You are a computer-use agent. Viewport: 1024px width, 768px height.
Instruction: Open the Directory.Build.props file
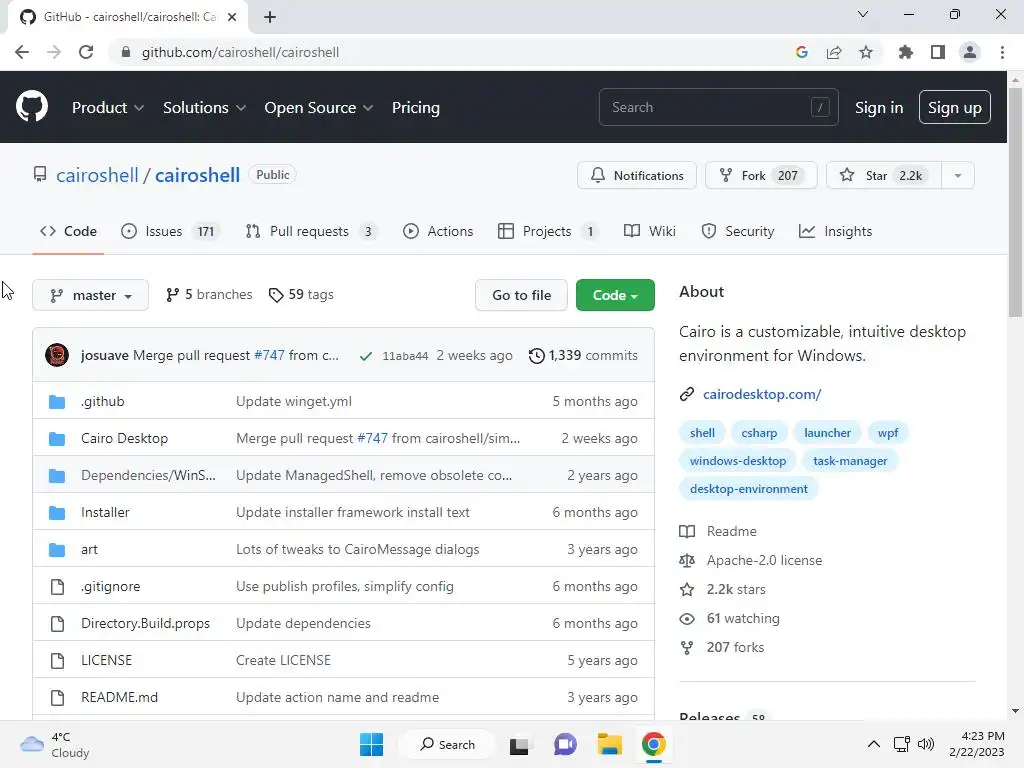pyautogui.click(x=145, y=624)
